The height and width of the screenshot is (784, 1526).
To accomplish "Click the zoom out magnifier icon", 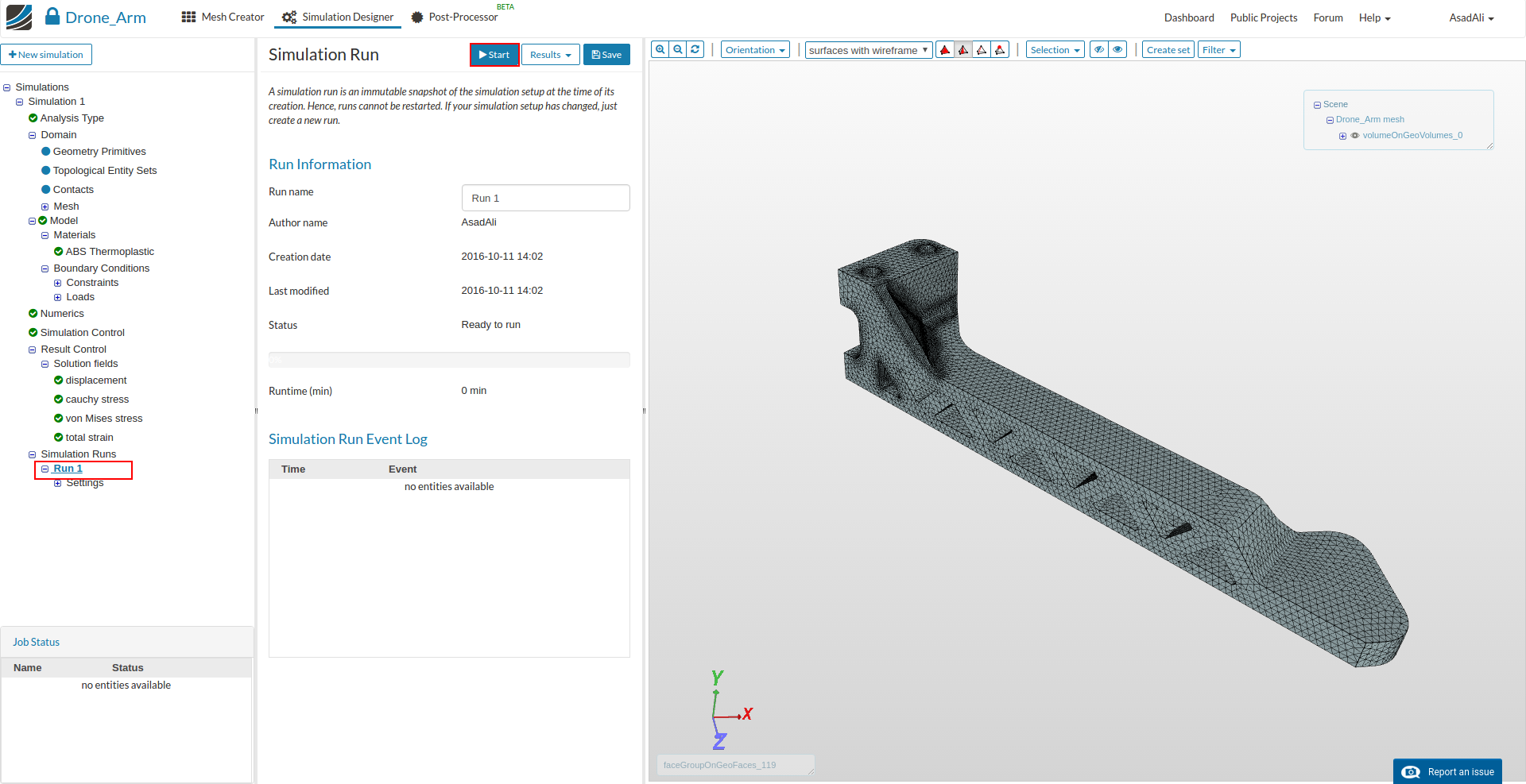I will (x=678, y=49).
